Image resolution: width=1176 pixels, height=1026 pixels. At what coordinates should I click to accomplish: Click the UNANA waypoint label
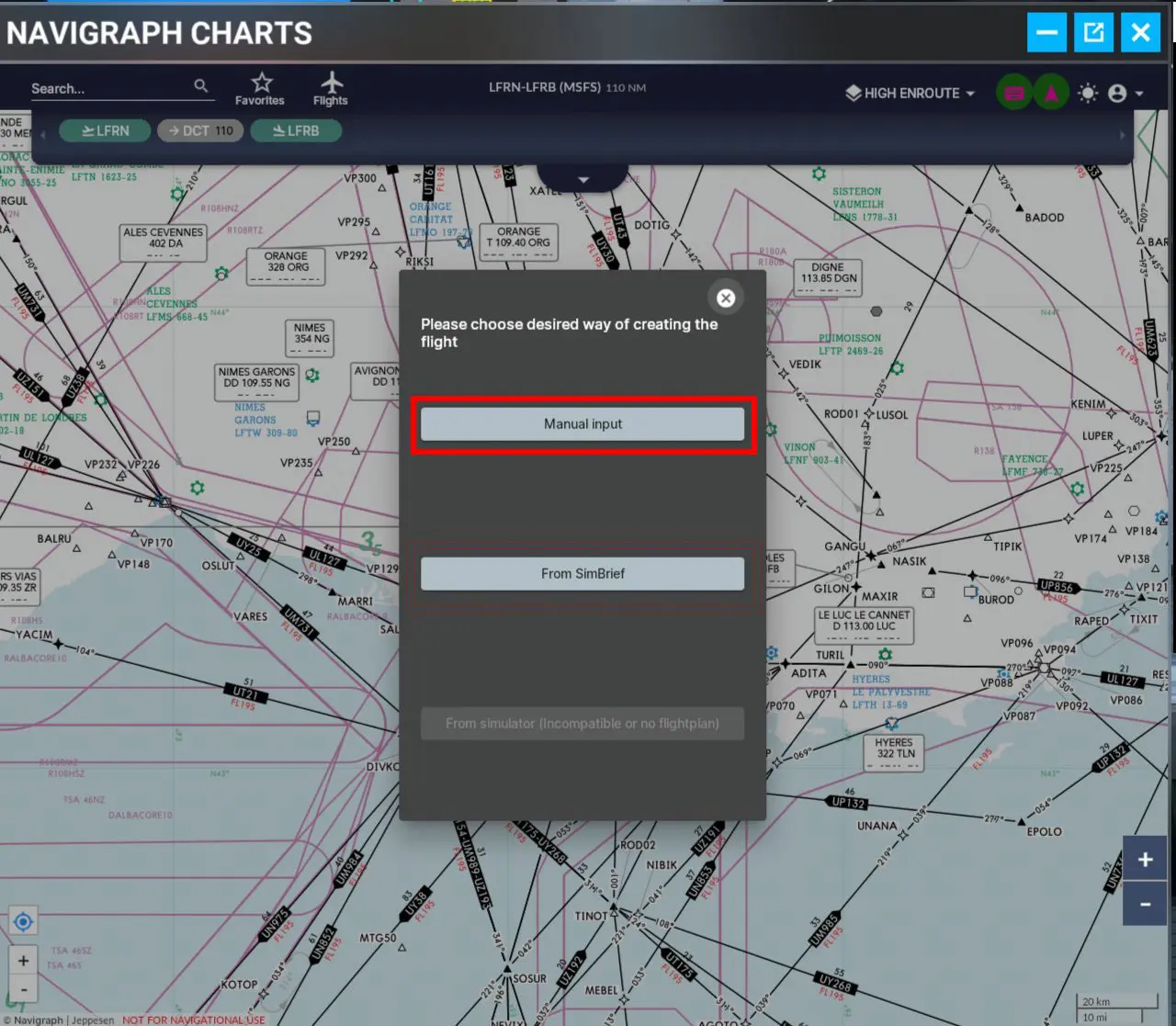876,826
